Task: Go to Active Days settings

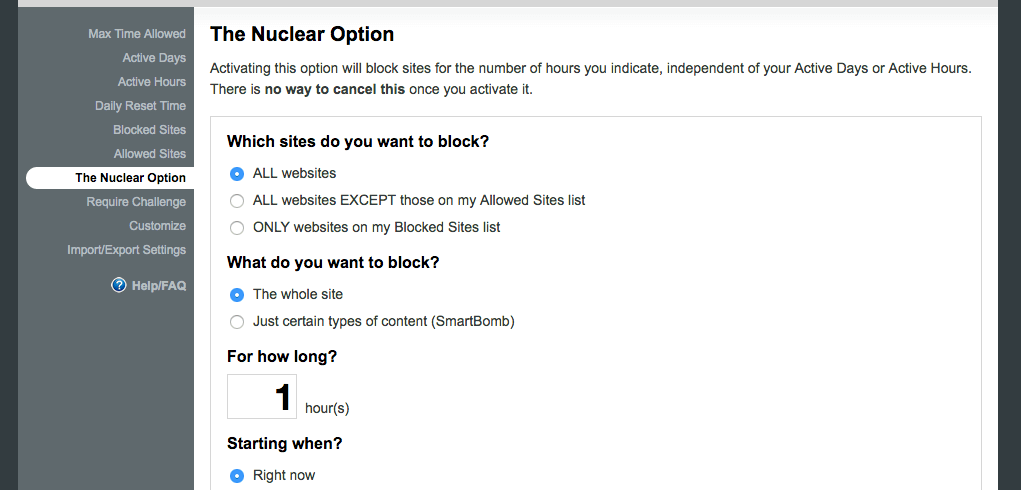Action: pyautogui.click(x=154, y=58)
